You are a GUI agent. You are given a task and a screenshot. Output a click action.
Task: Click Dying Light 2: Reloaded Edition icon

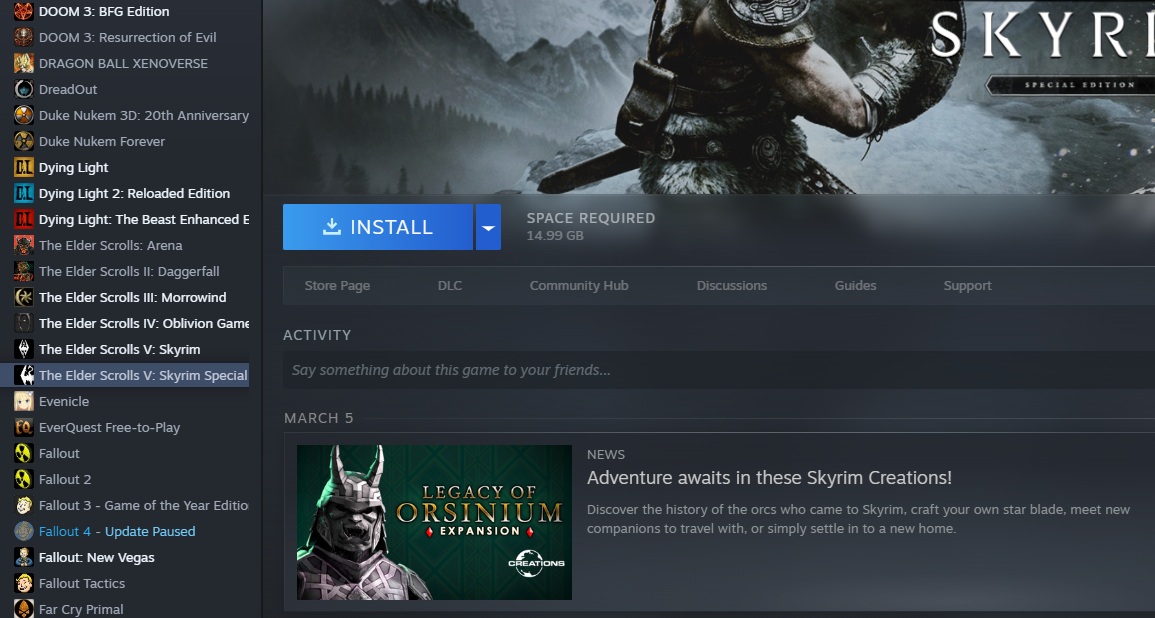pyautogui.click(x=24, y=194)
